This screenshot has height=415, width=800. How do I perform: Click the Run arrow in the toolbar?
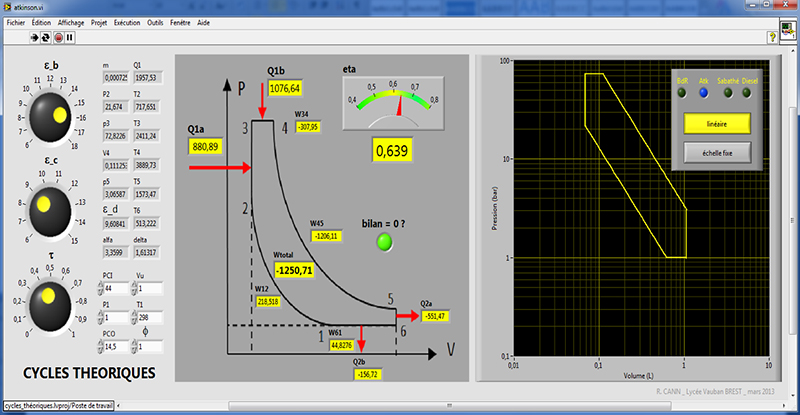pyautogui.click(x=33, y=37)
